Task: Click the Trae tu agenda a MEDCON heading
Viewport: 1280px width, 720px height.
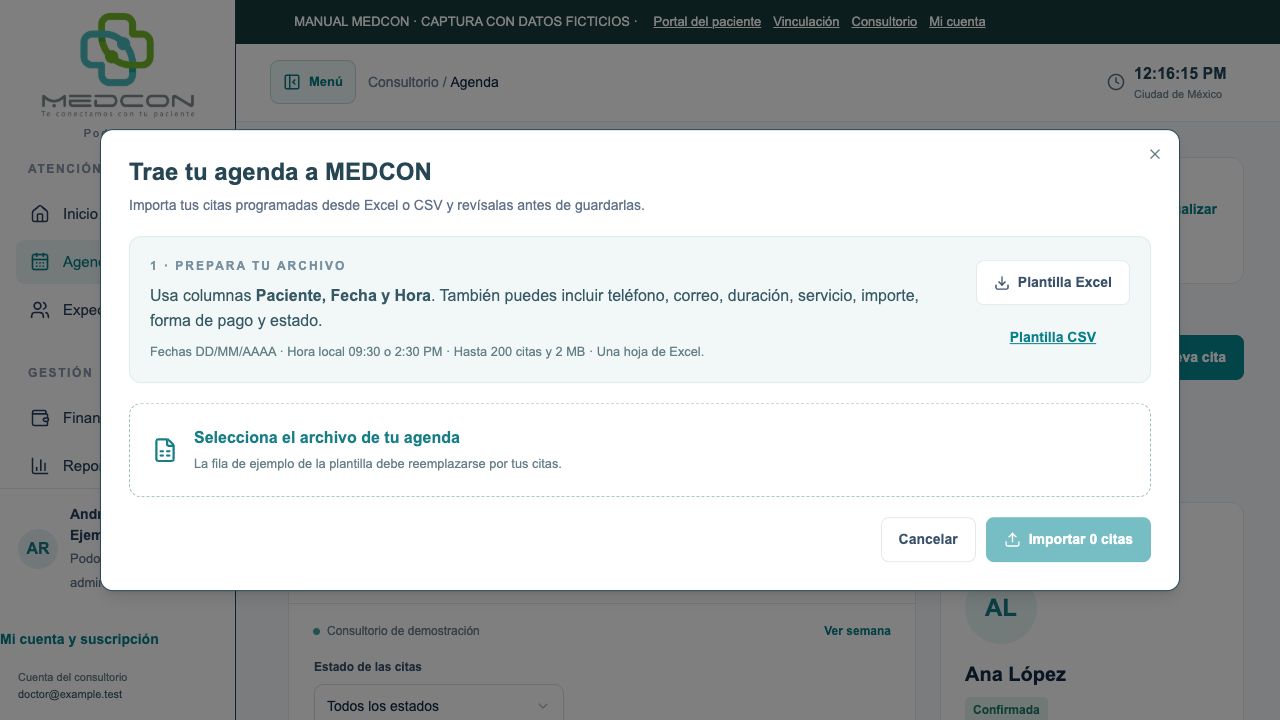Action: pos(280,172)
